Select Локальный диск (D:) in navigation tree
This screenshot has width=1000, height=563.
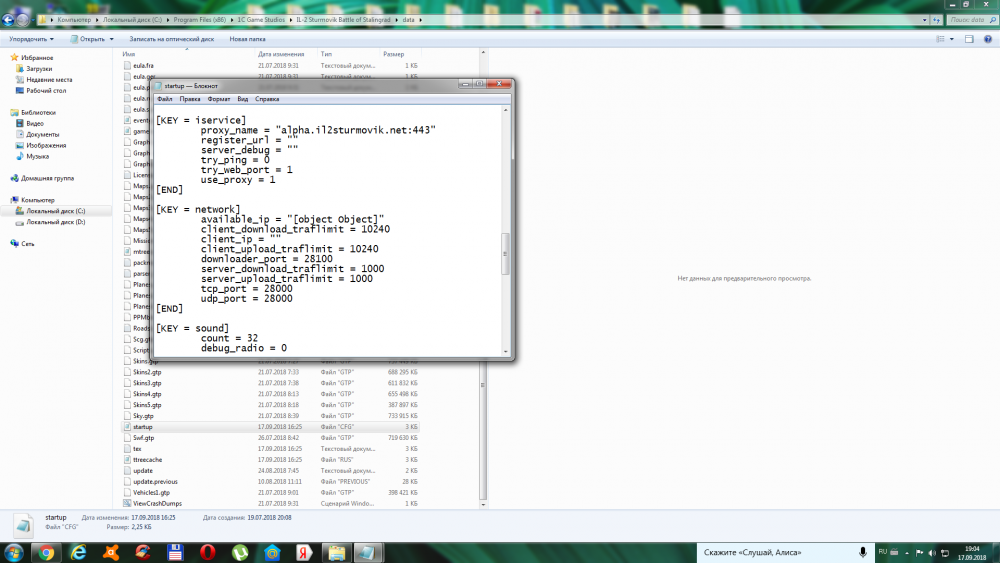click(56, 222)
